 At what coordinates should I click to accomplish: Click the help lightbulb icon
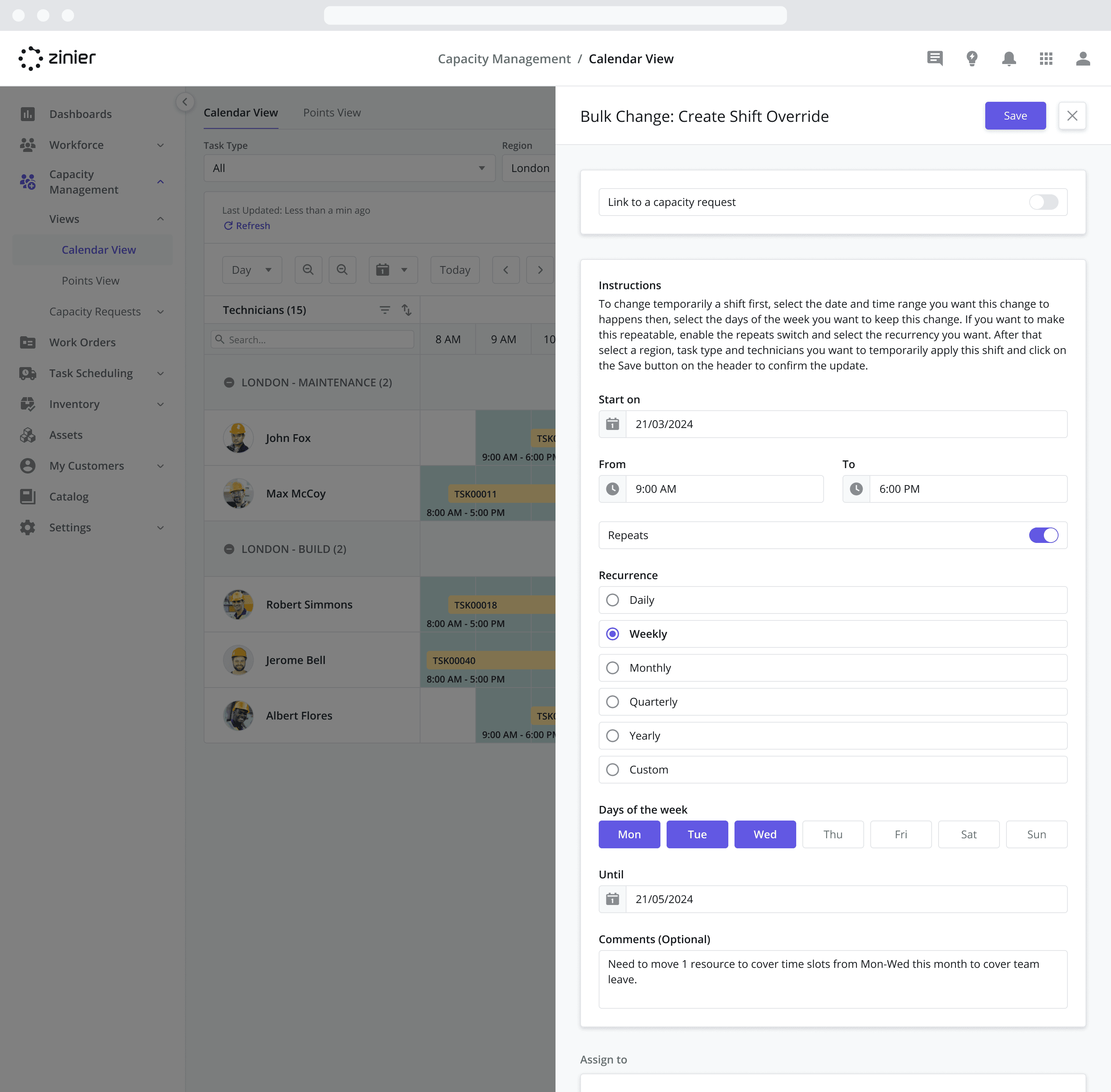(x=971, y=58)
